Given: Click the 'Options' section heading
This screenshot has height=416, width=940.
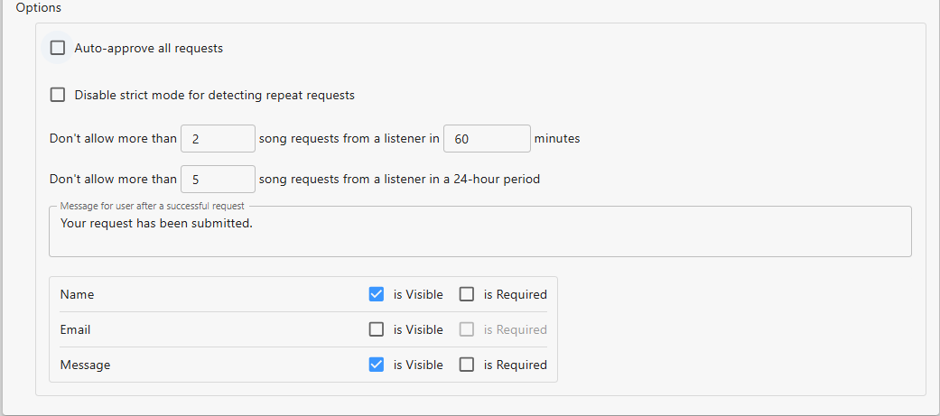Looking at the screenshot, I should pyautogui.click(x=38, y=8).
